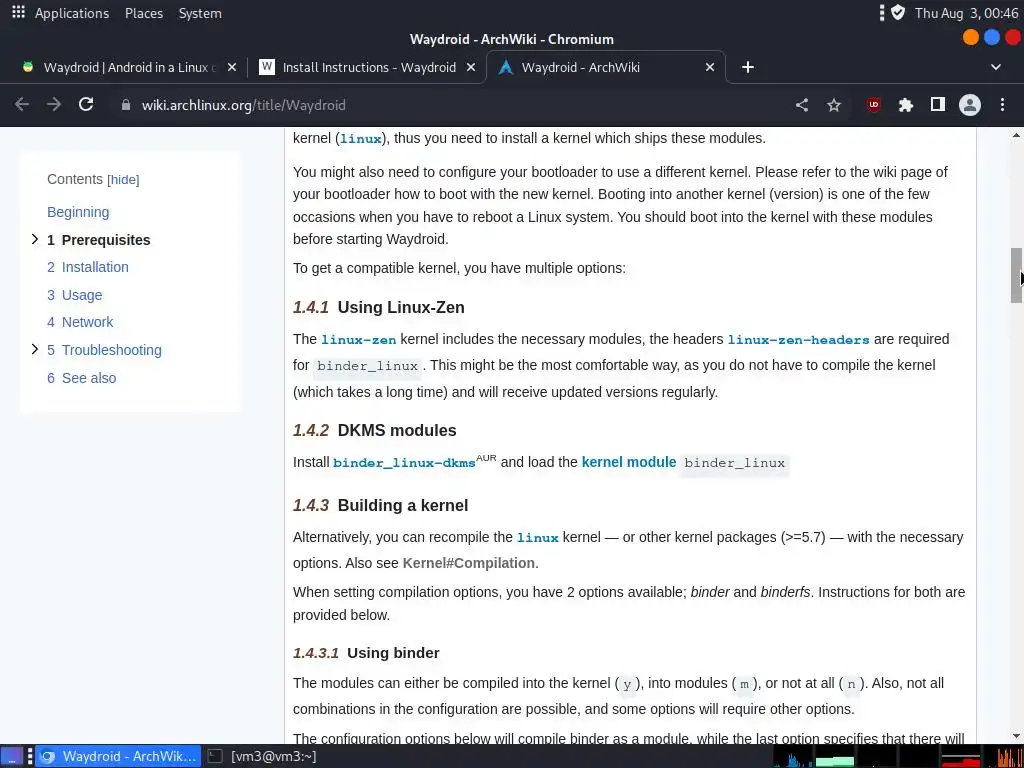This screenshot has width=1024, height=768.
Task: Hide the Contents table
Action: [x=123, y=180]
